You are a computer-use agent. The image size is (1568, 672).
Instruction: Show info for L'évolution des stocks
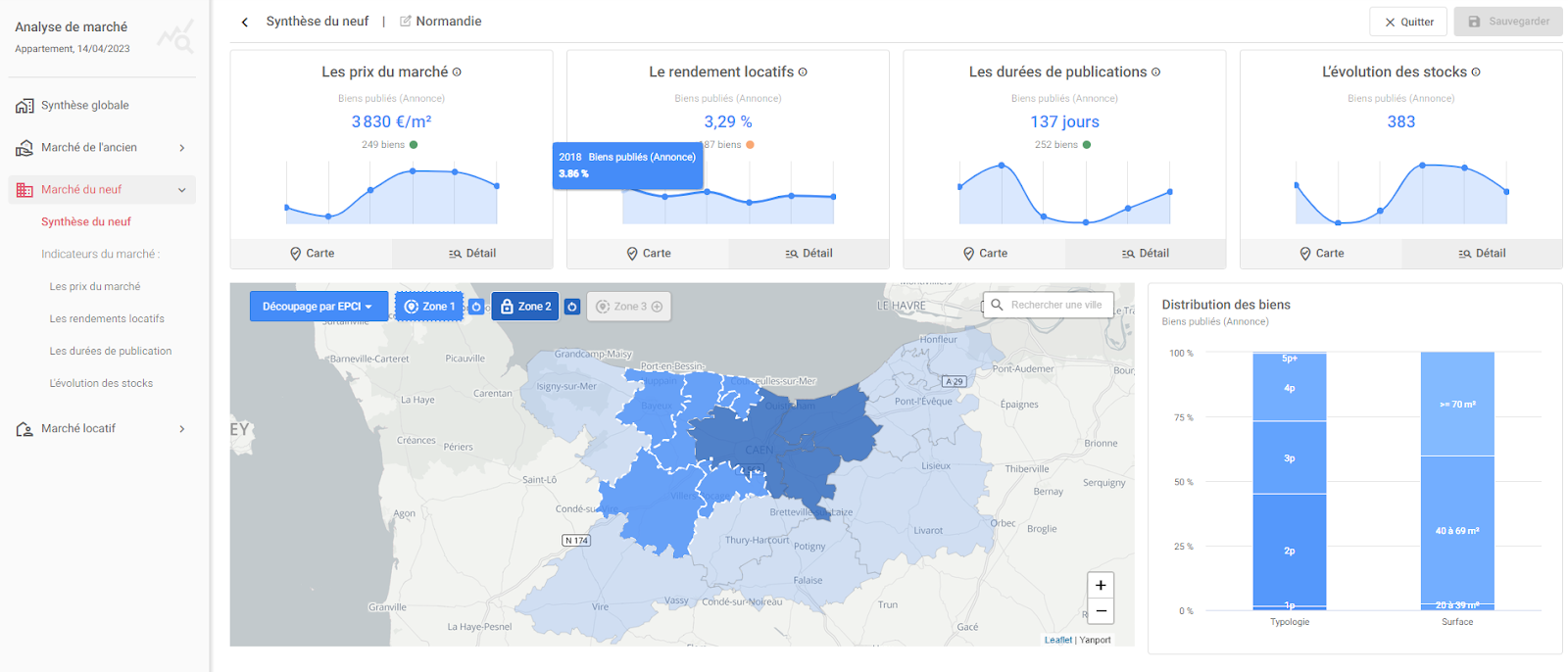coord(1476,72)
